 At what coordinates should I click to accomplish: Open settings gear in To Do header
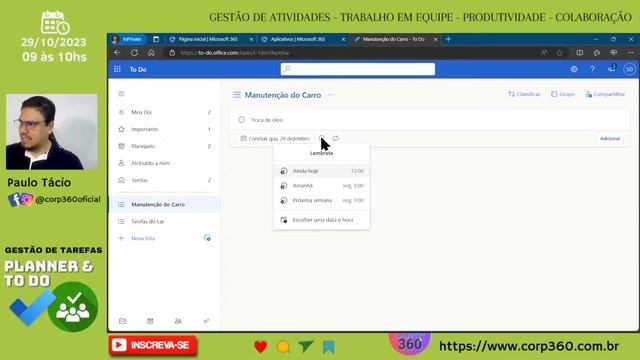pyautogui.click(x=574, y=69)
